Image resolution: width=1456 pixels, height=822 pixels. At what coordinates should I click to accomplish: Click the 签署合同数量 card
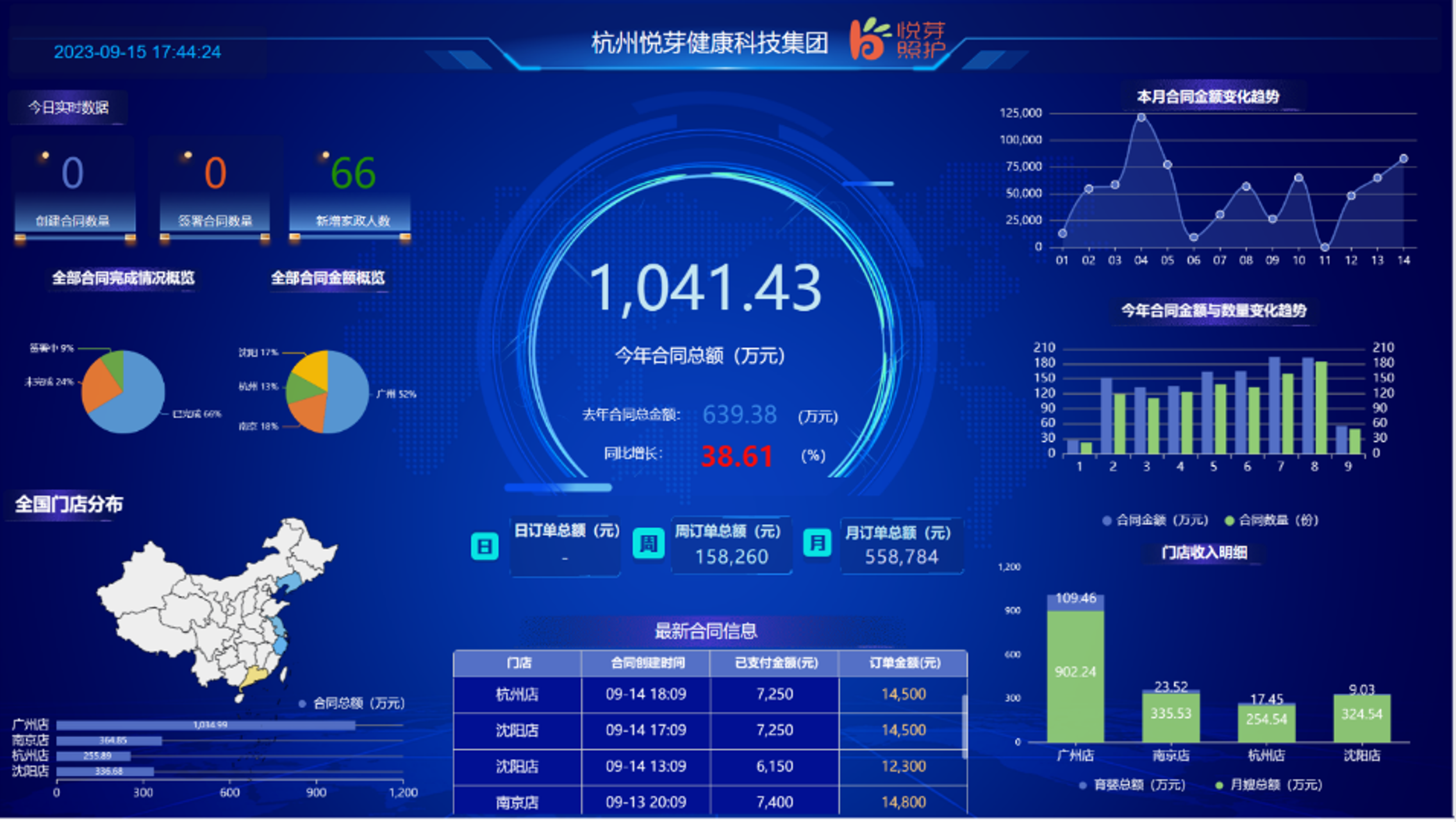215,190
